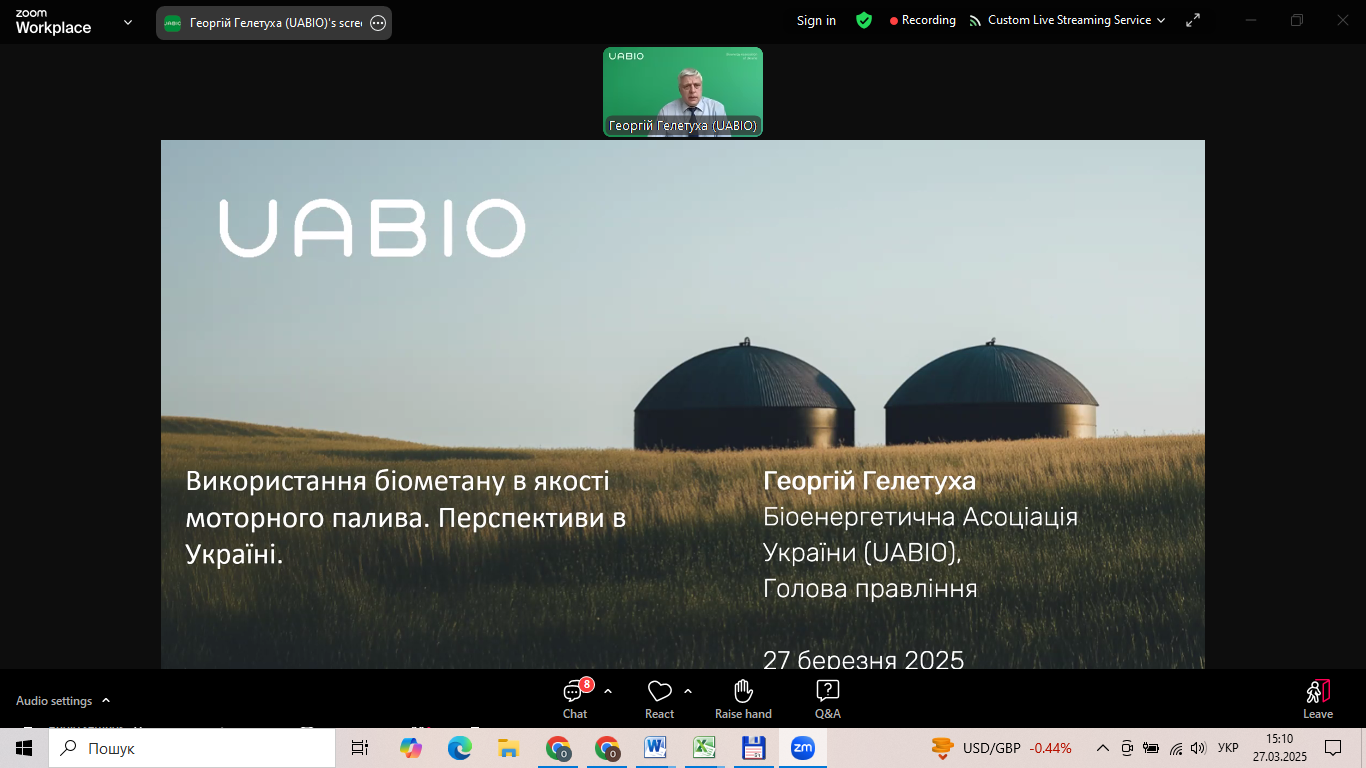Show hidden system tray icons

point(1103,748)
